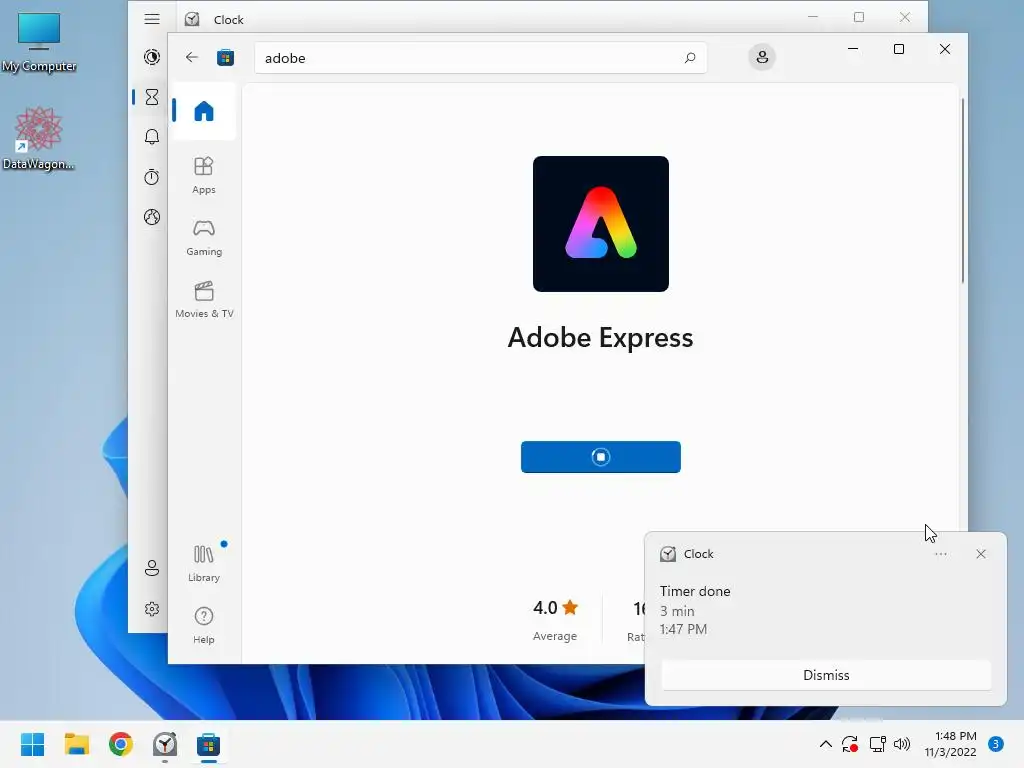Screen dimensions: 1024x768
Task: Open Alarm bell section in Clock
Action: [x=152, y=136]
